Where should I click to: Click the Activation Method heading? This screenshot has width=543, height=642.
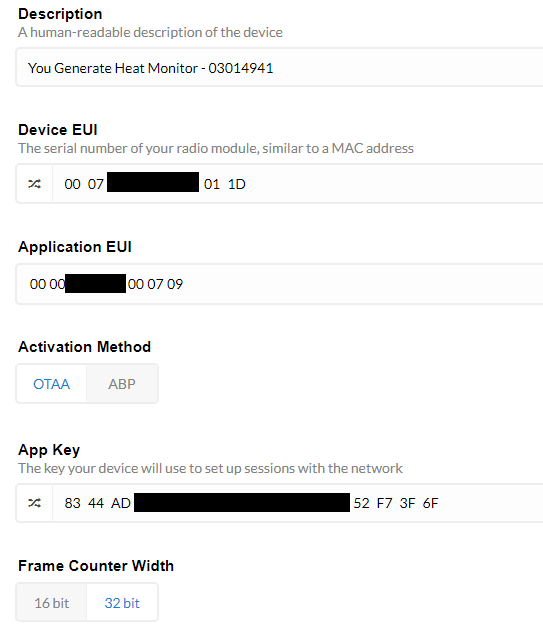[84, 347]
